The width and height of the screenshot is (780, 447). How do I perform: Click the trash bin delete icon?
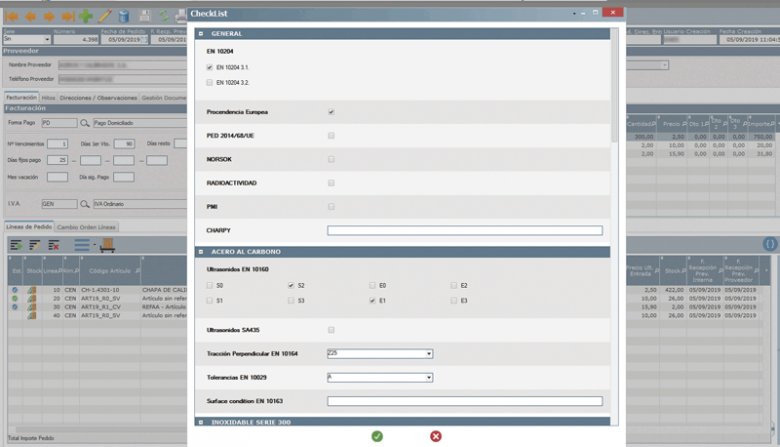pos(123,16)
